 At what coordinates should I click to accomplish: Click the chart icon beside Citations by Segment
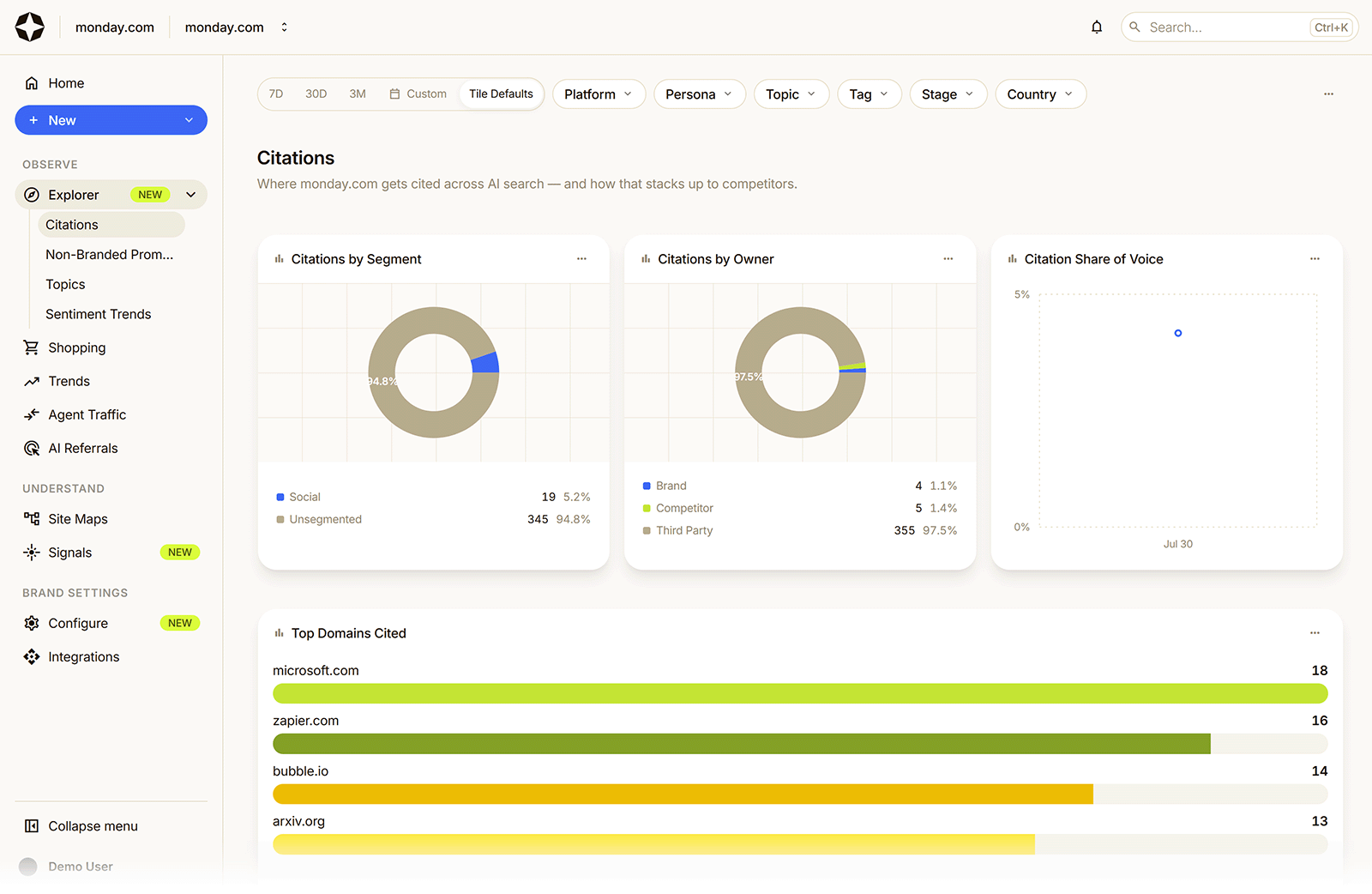click(x=279, y=259)
